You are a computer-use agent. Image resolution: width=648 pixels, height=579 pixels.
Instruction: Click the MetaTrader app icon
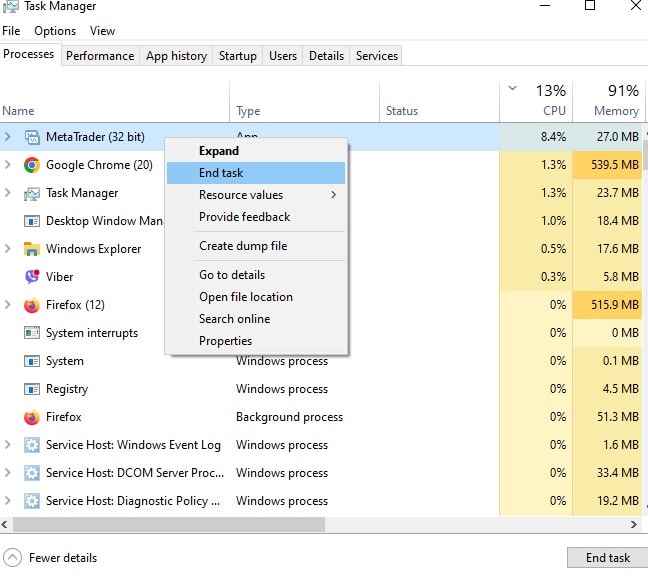(32, 137)
